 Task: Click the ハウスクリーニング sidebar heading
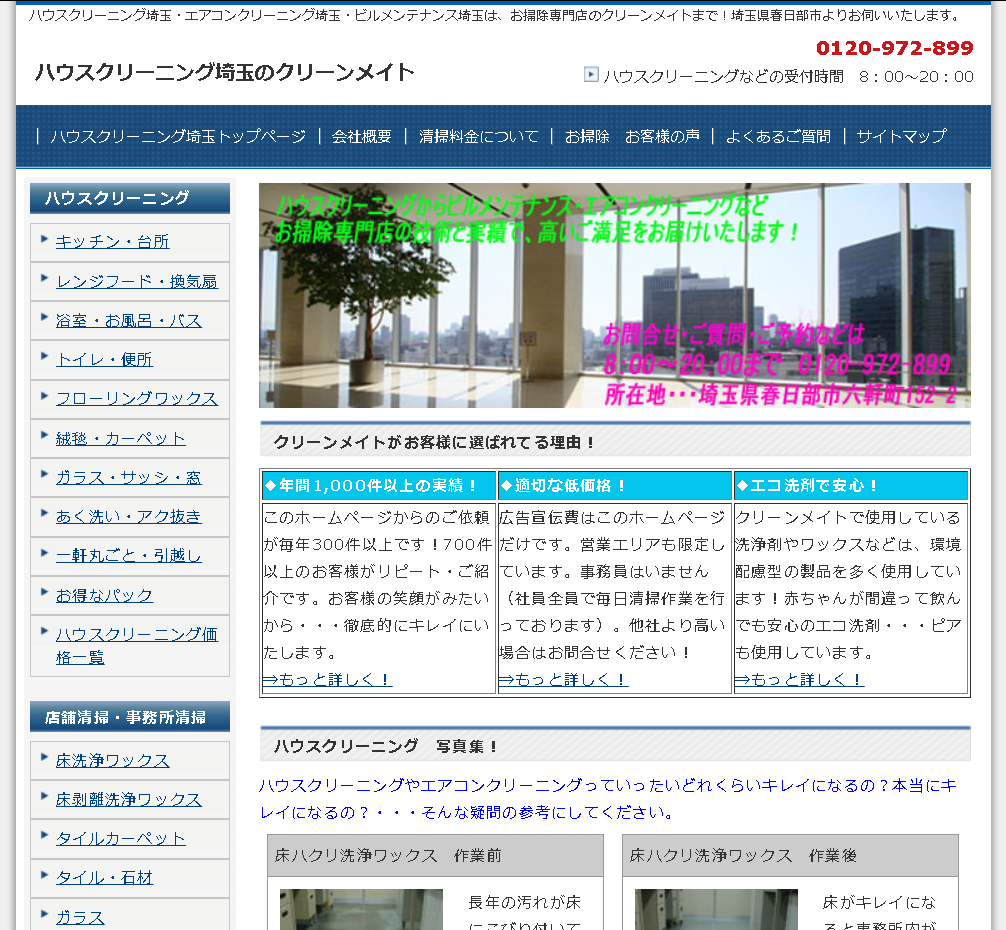[130, 198]
